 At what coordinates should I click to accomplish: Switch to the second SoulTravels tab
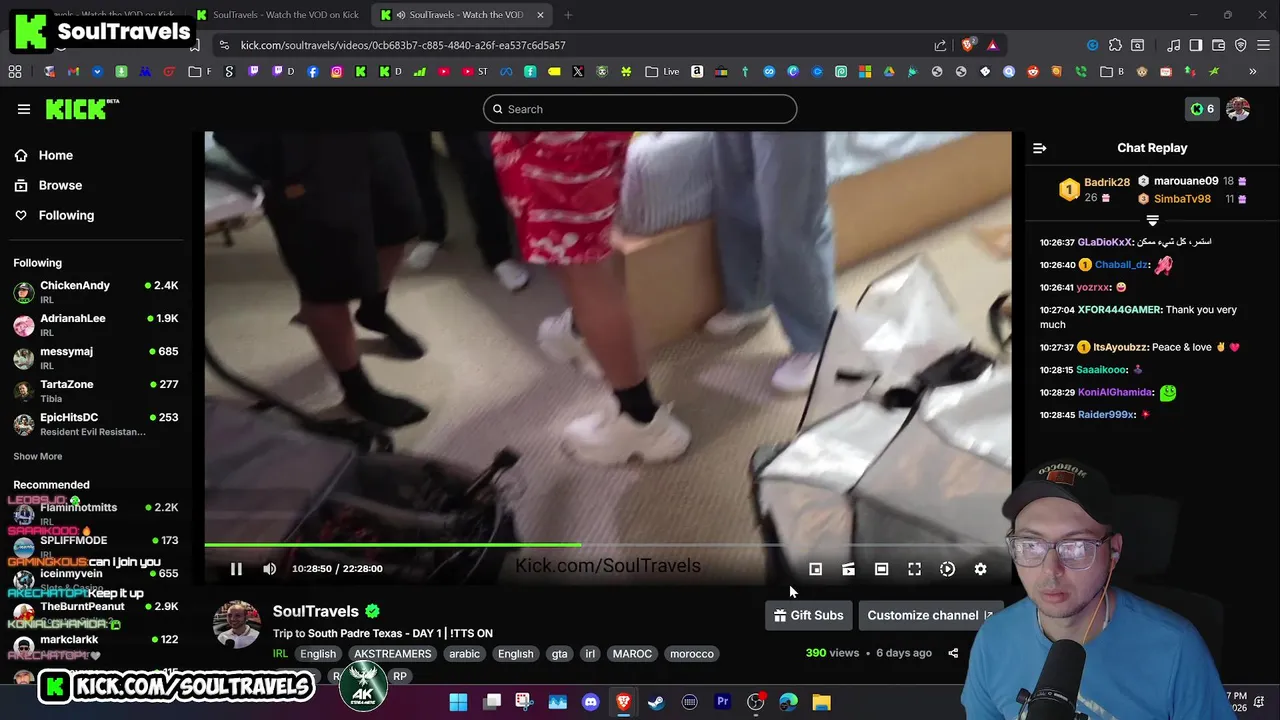click(x=277, y=15)
